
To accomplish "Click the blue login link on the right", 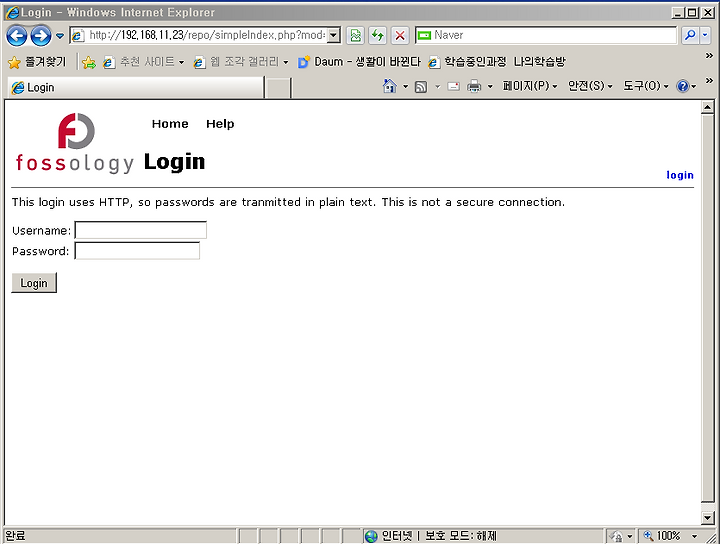I will tap(680, 175).
